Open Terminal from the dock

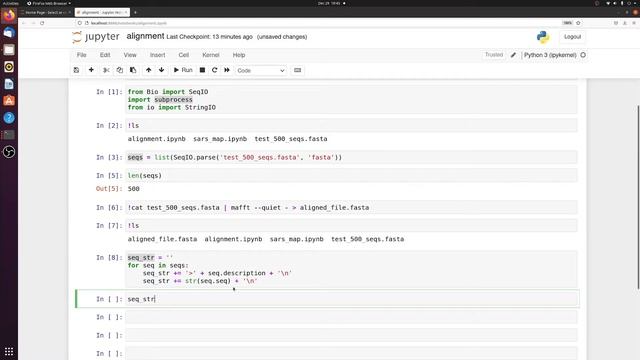(x=9, y=135)
